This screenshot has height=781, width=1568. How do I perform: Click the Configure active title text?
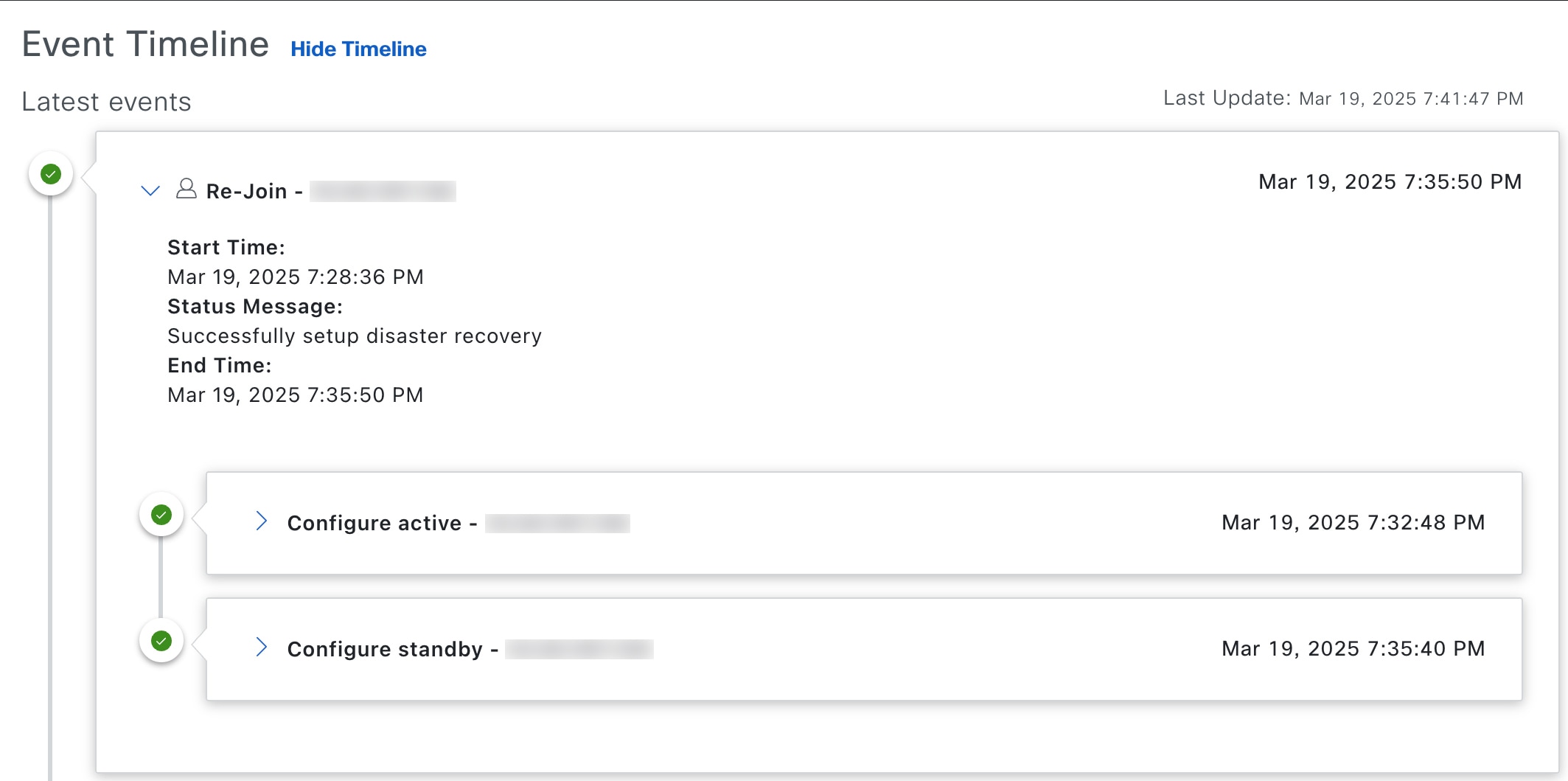pyautogui.click(x=374, y=524)
